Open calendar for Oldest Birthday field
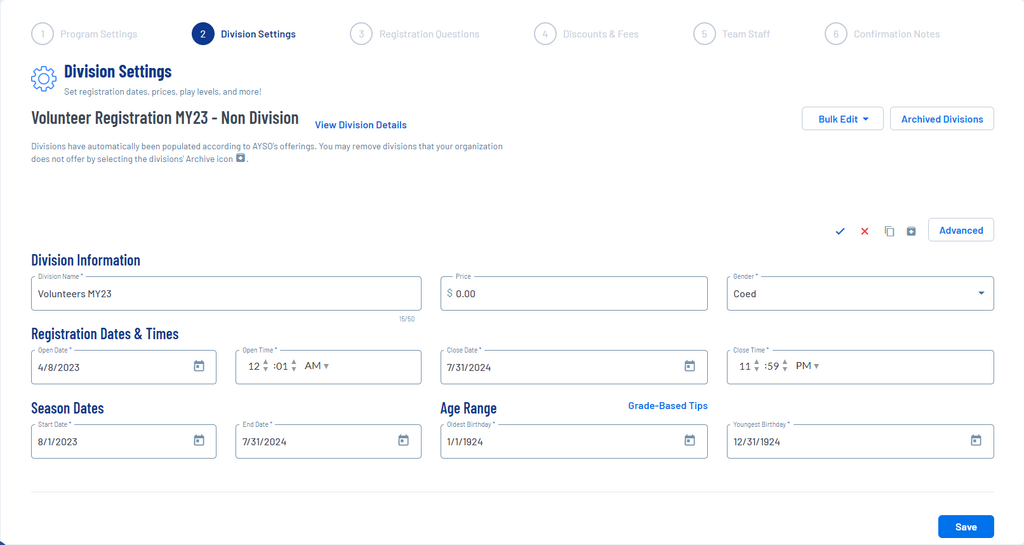The image size is (1024, 545). [689, 440]
